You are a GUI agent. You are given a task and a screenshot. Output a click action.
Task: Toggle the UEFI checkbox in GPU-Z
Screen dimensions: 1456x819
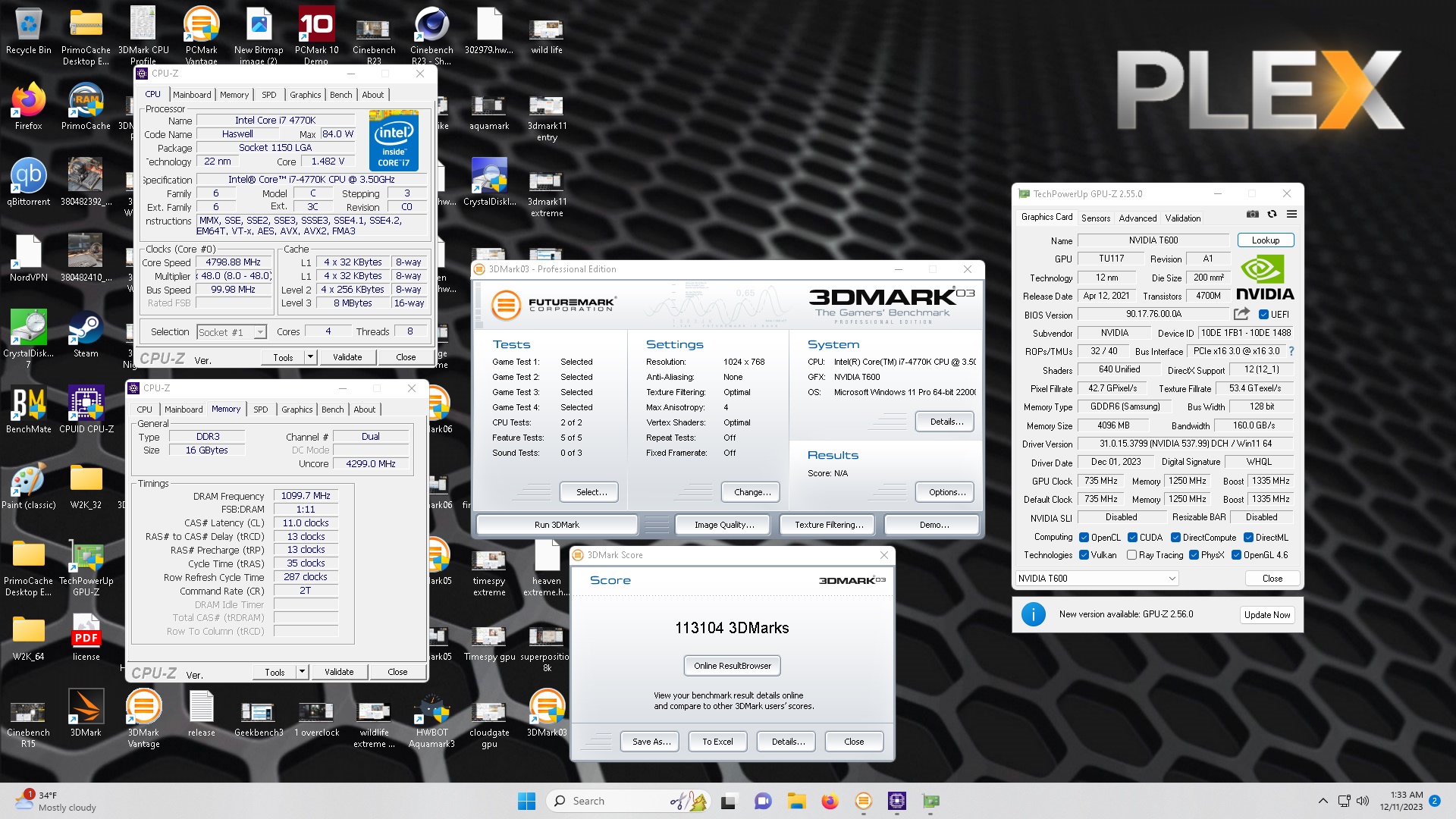pyautogui.click(x=1263, y=315)
